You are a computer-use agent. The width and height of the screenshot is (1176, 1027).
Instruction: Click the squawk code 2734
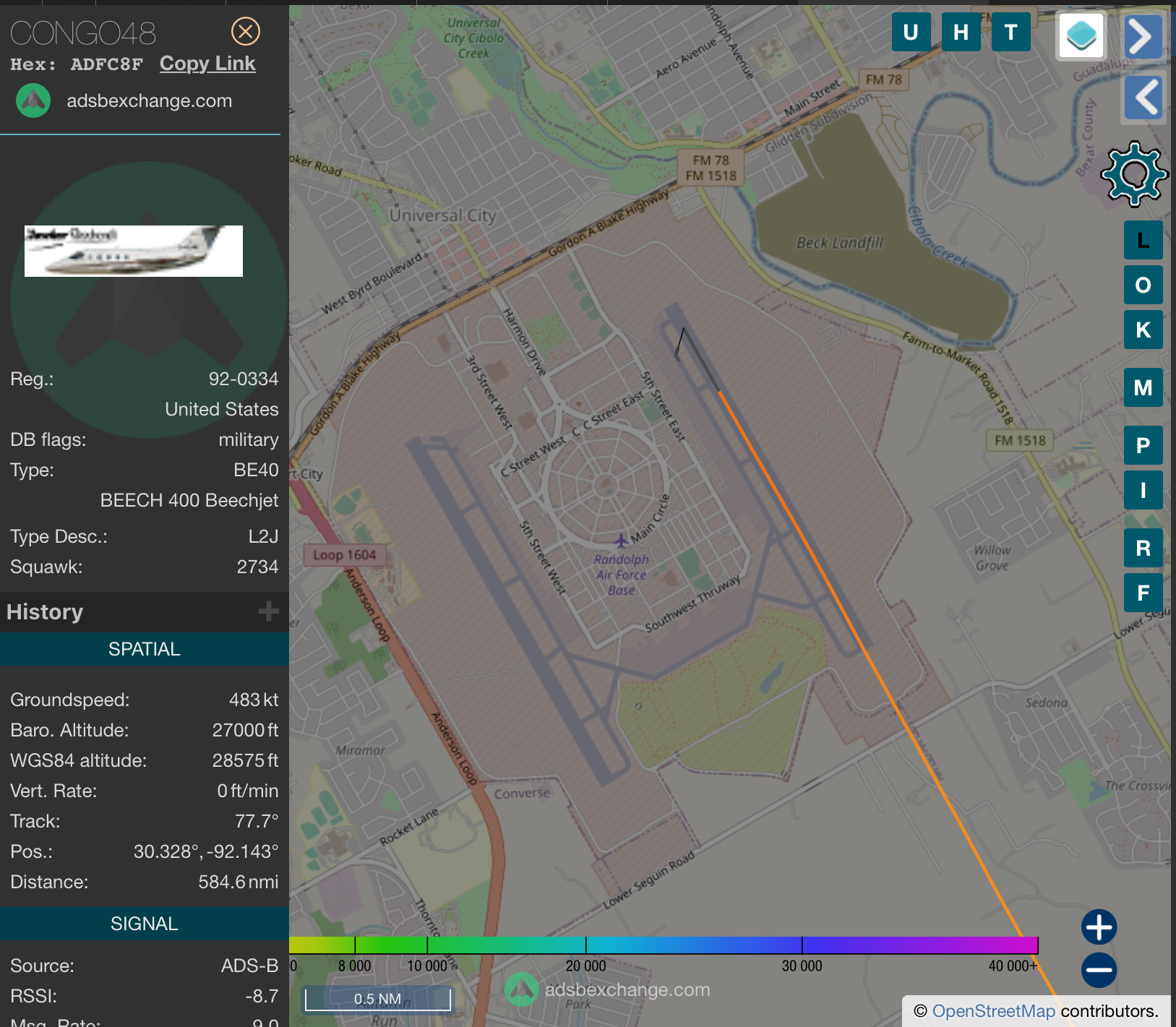coord(257,567)
